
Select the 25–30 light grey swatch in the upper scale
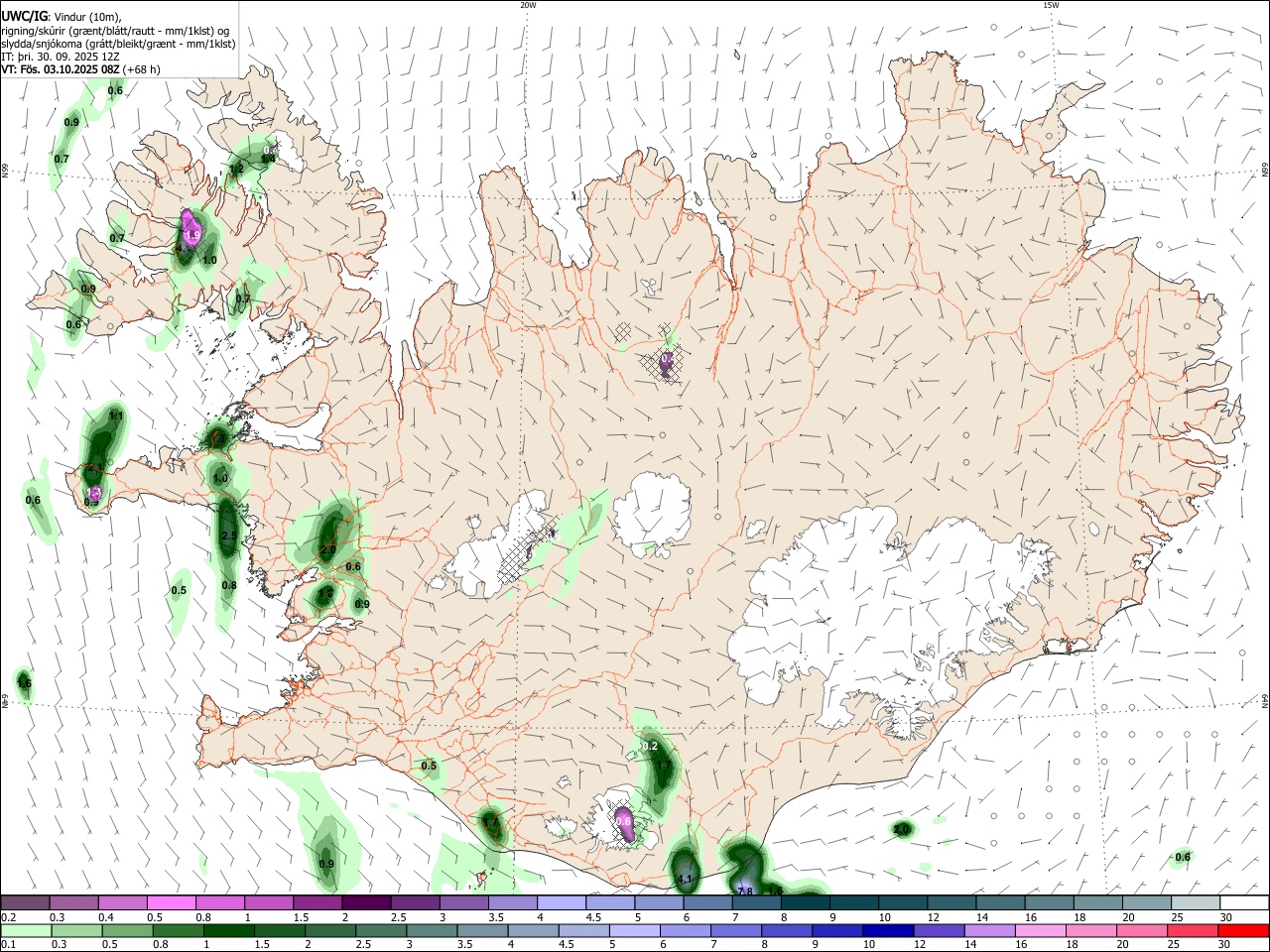[x=1196, y=902]
